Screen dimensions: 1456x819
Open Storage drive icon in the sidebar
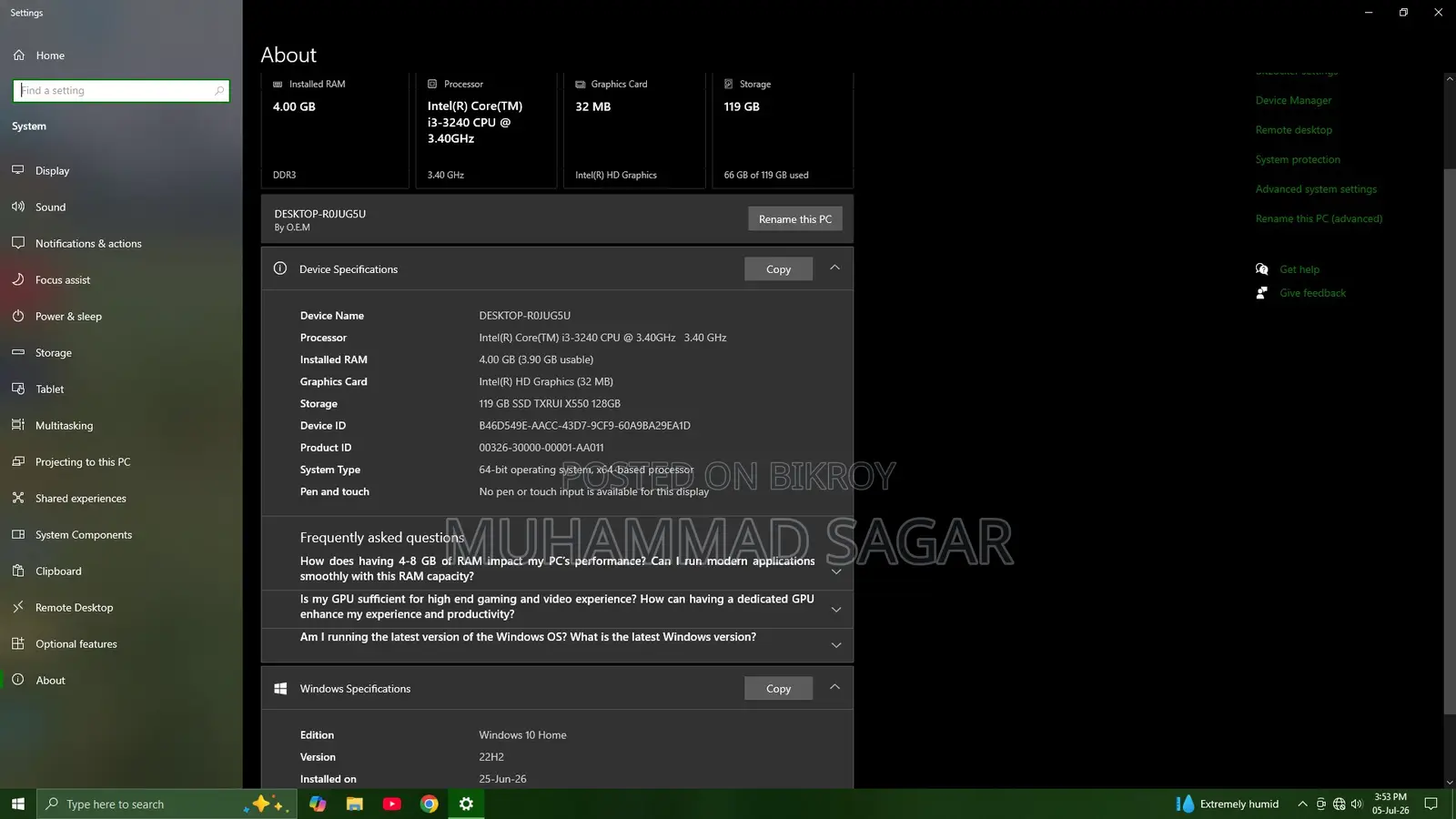tap(18, 352)
